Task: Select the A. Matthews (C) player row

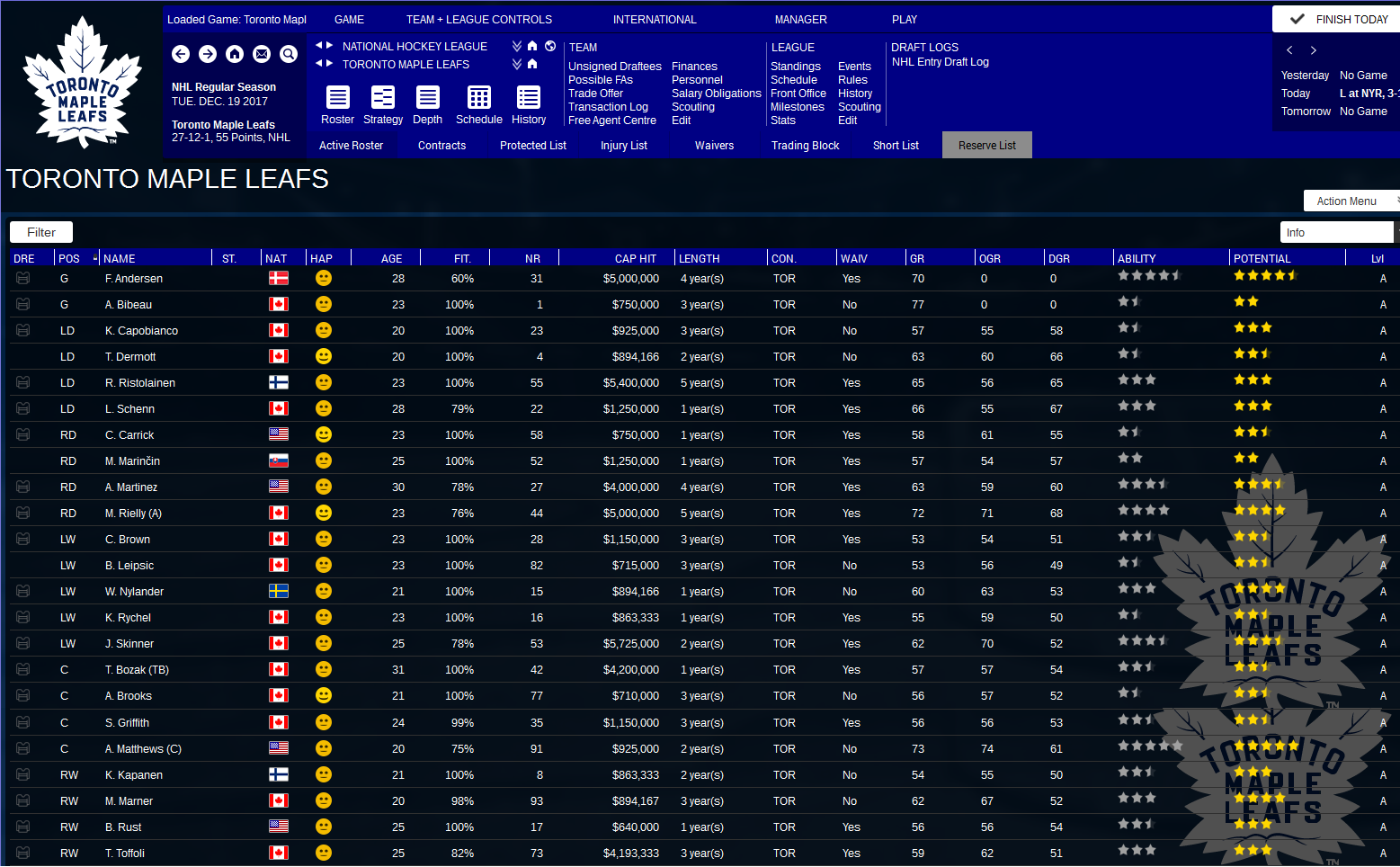Action: tap(704, 748)
